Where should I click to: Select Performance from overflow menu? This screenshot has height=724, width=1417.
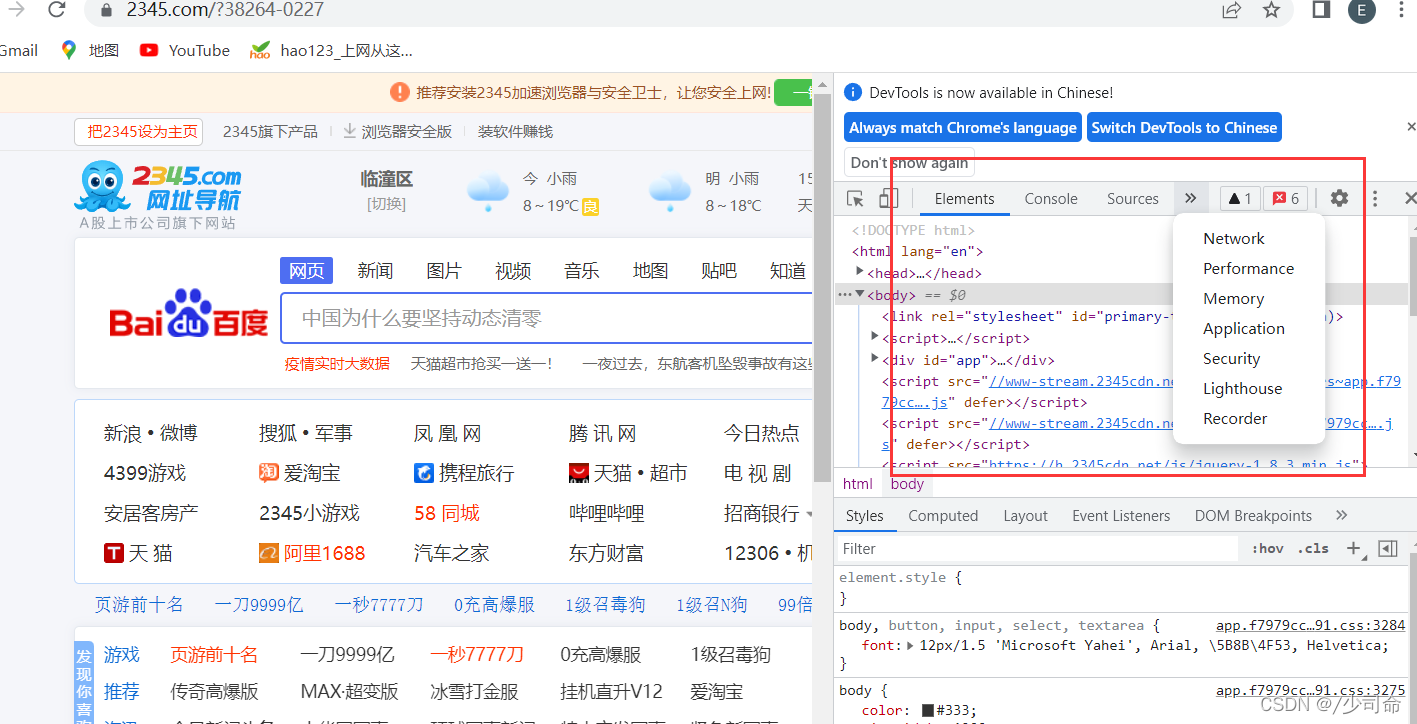pyautogui.click(x=1248, y=268)
